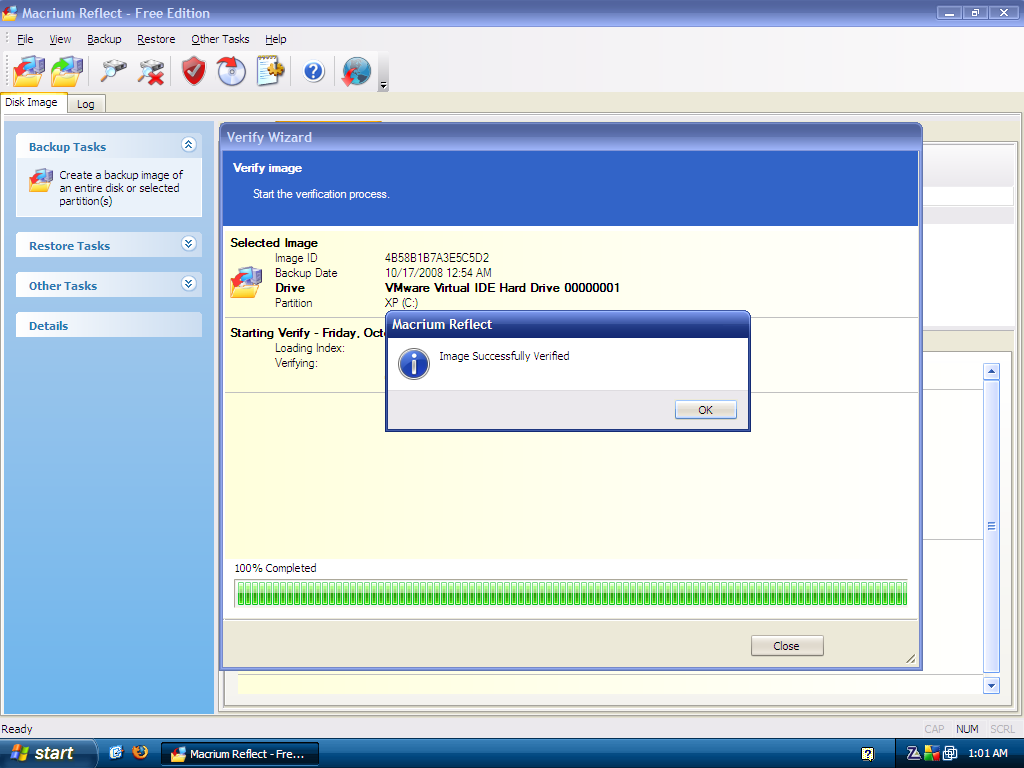Click the backup icon beside Create a backup image
1024x768 pixels.
click(x=40, y=181)
